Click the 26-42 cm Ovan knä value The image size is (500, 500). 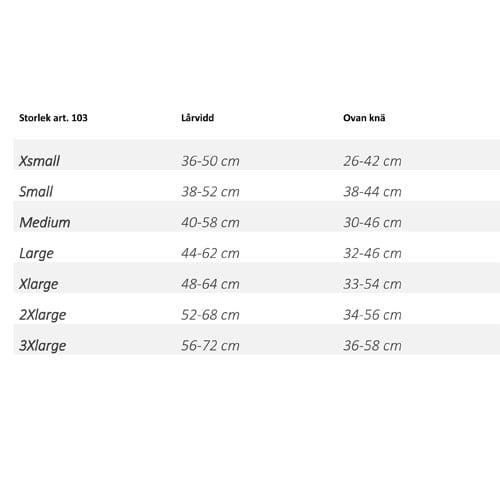click(x=372, y=161)
